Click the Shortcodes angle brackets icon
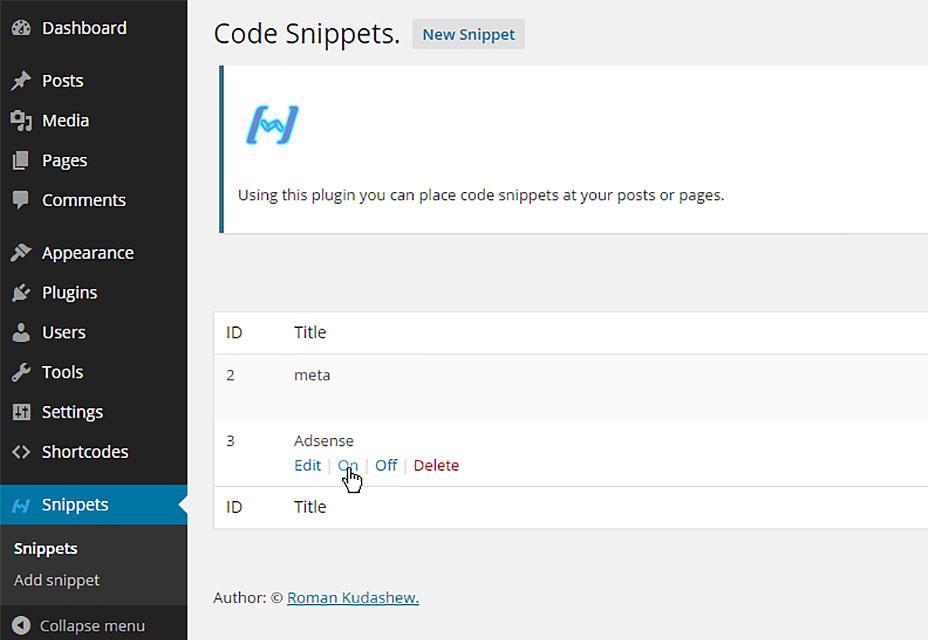The image size is (928, 640). click(x=21, y=452)
